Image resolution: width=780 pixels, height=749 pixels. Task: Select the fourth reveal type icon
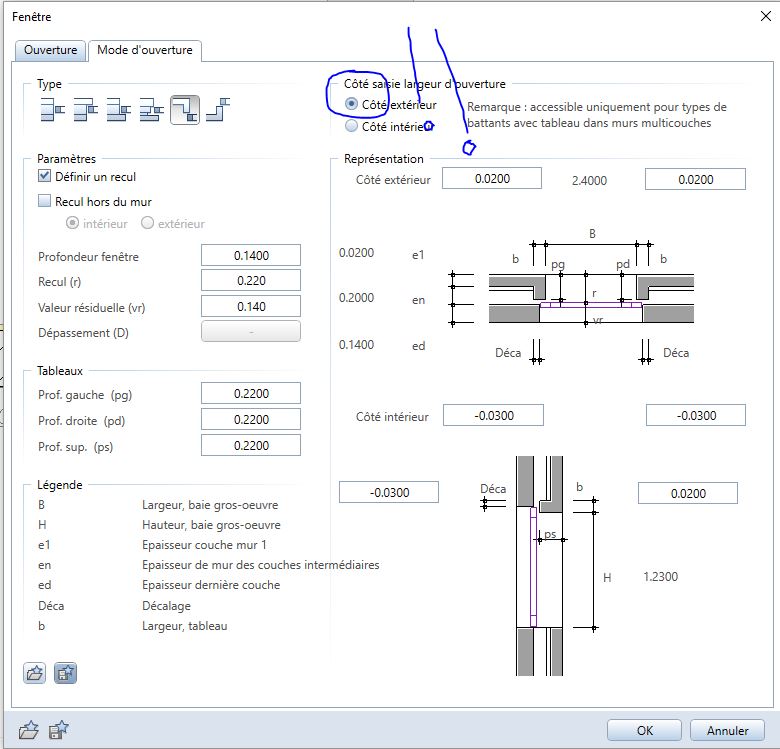point(151,109)
